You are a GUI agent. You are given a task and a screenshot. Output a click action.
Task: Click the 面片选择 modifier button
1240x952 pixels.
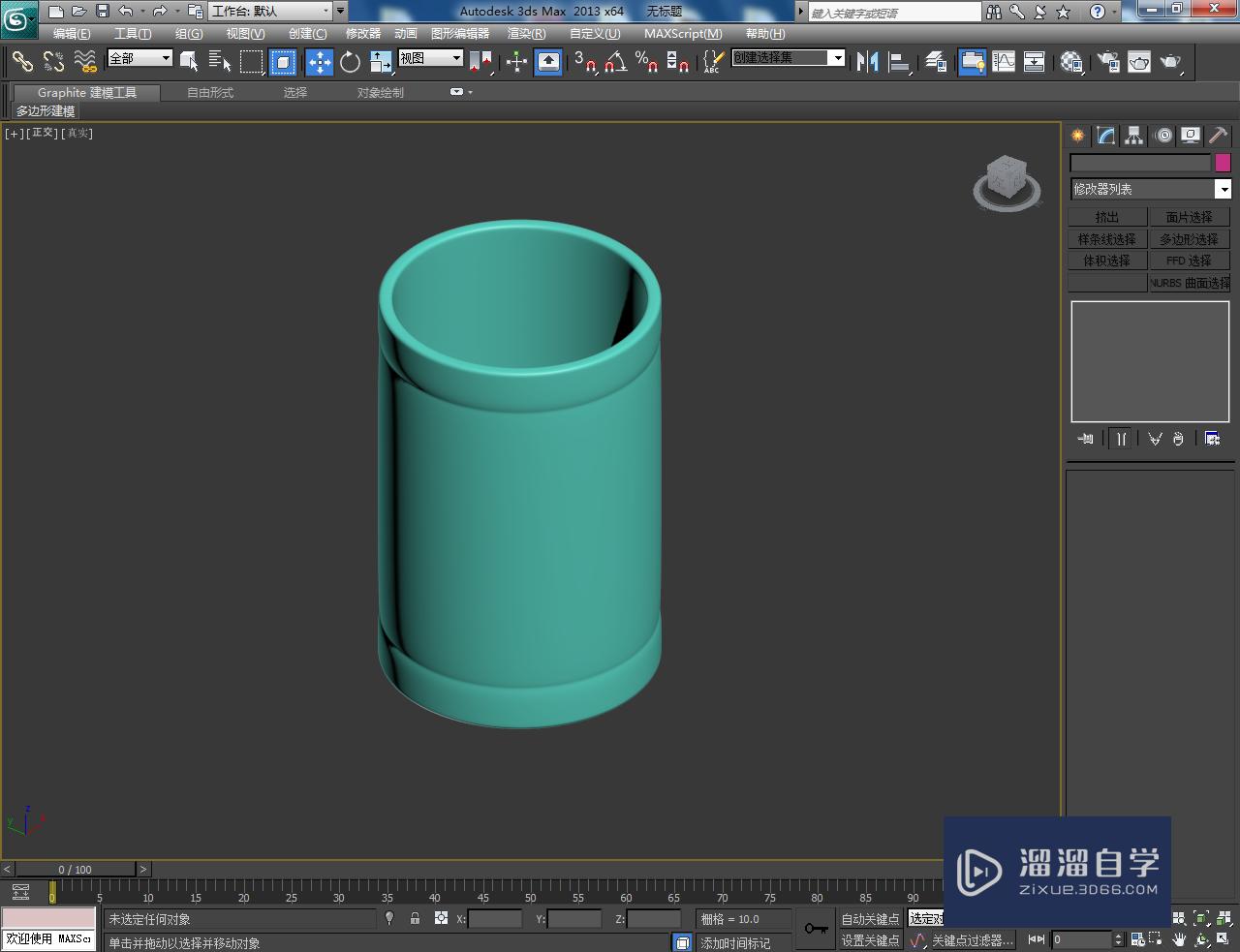click(1190, 217)
